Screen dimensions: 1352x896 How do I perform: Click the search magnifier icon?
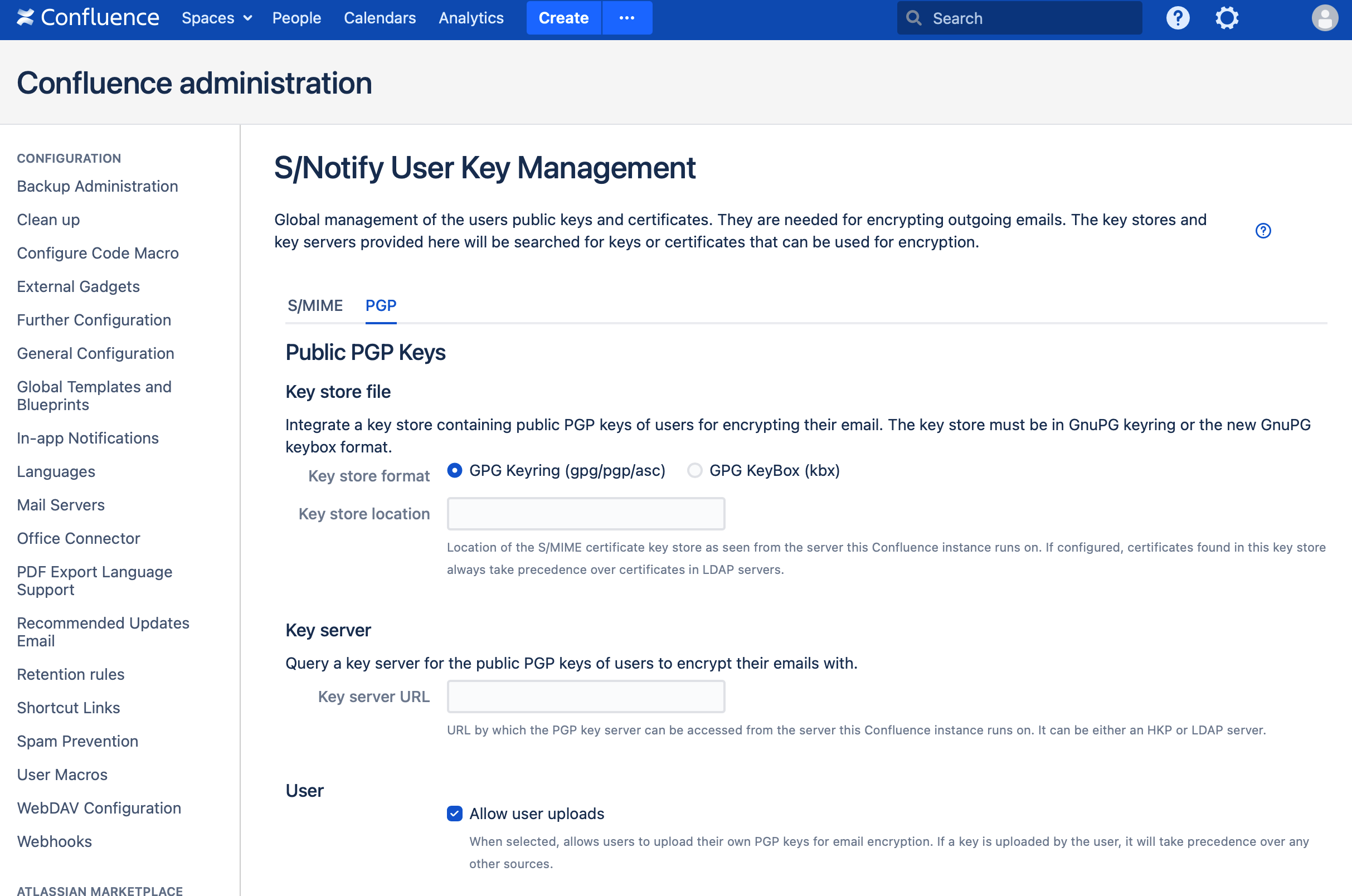pos(914,18)
